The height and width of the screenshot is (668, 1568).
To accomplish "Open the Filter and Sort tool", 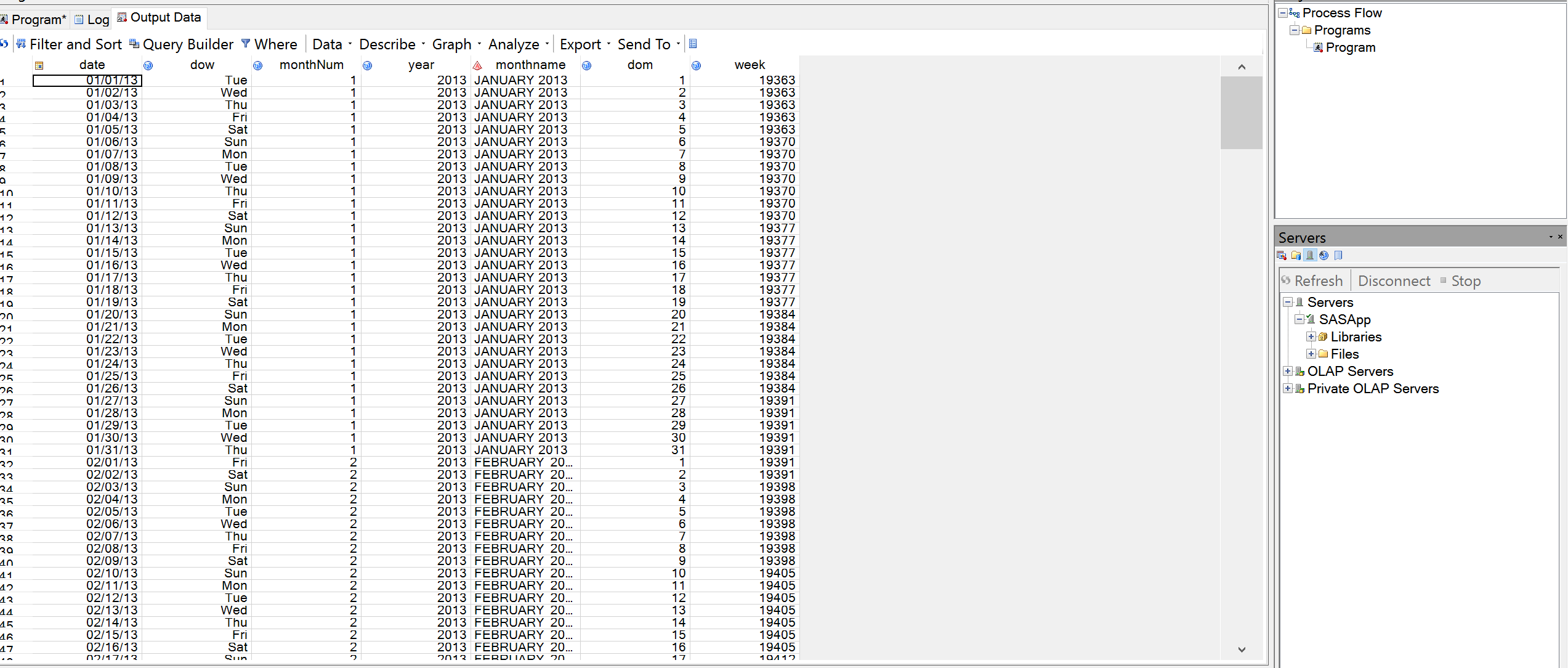I will coord(69,44).
